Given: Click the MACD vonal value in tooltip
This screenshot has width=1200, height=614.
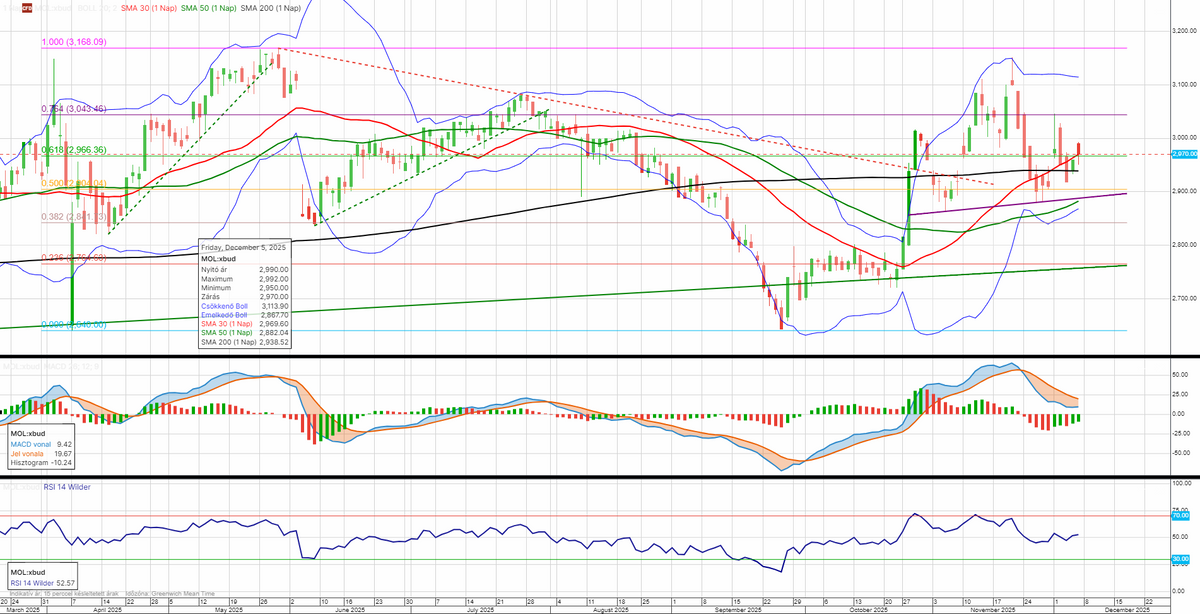Looking at the screenshot, I should (38, 444).
